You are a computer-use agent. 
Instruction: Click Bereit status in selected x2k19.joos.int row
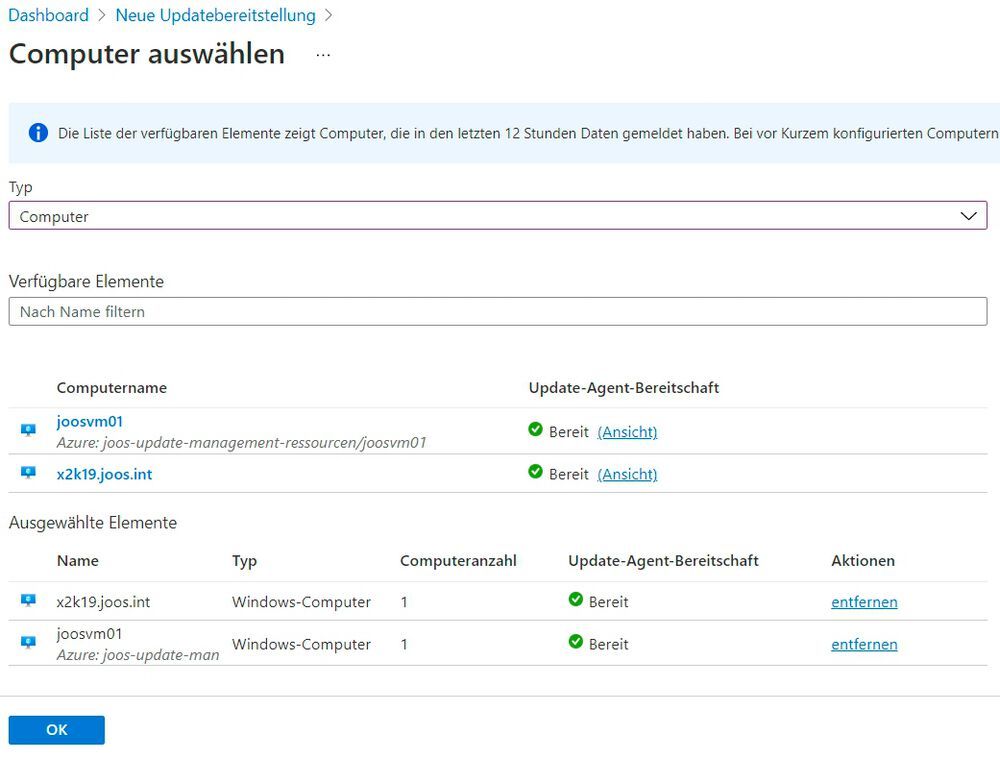[608, 601]
